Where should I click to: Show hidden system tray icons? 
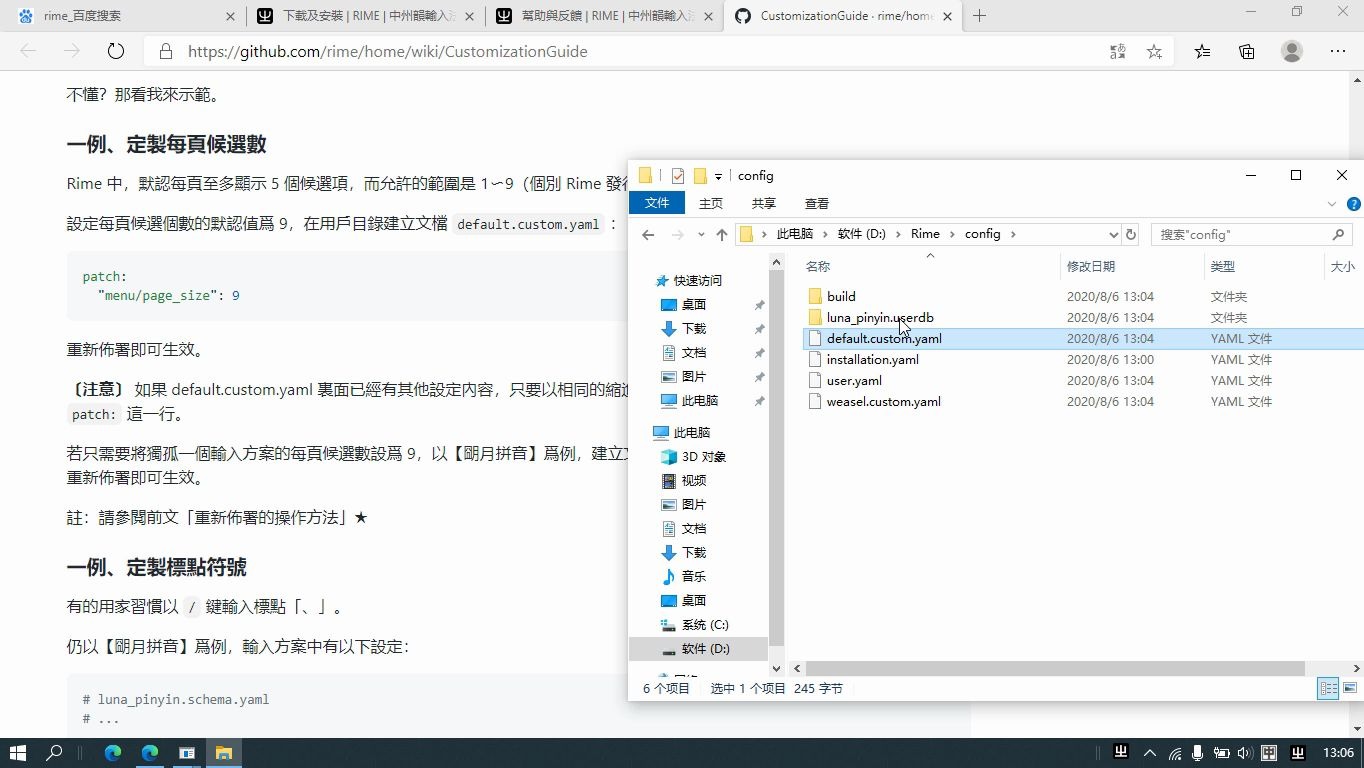pos(1150,753)
